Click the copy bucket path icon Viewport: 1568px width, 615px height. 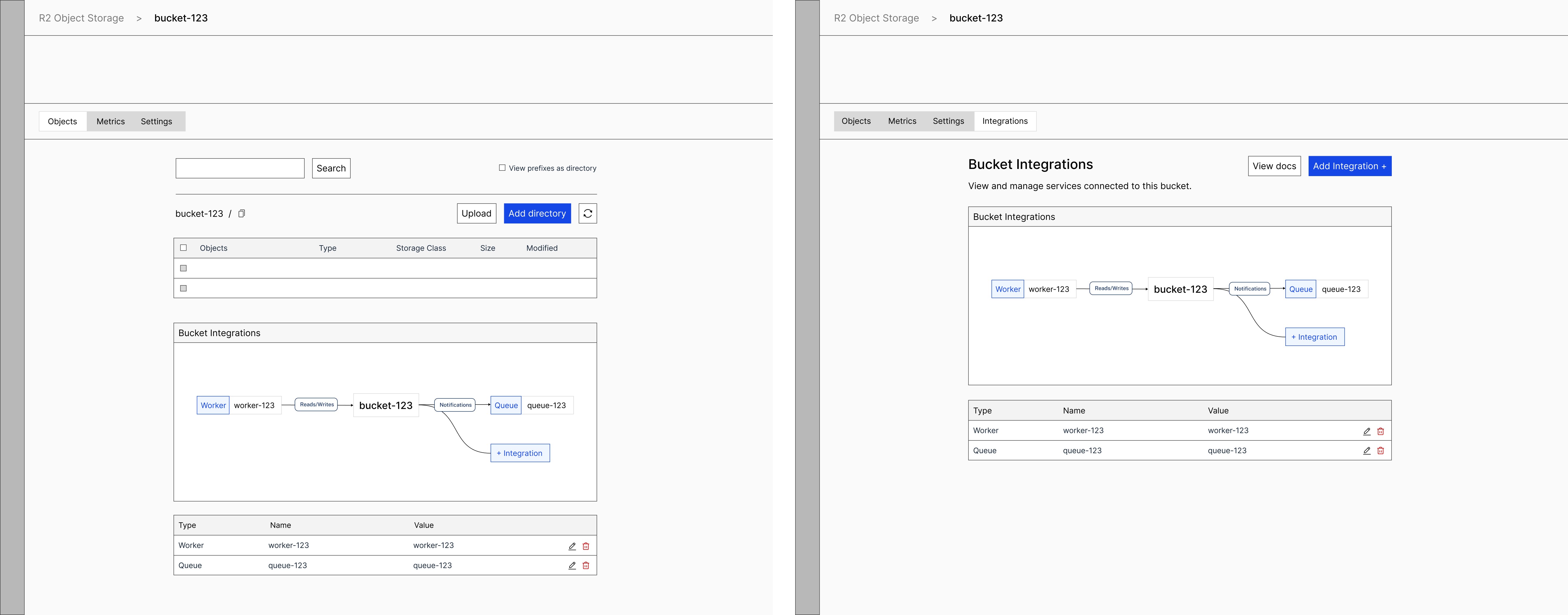(242, 214)
